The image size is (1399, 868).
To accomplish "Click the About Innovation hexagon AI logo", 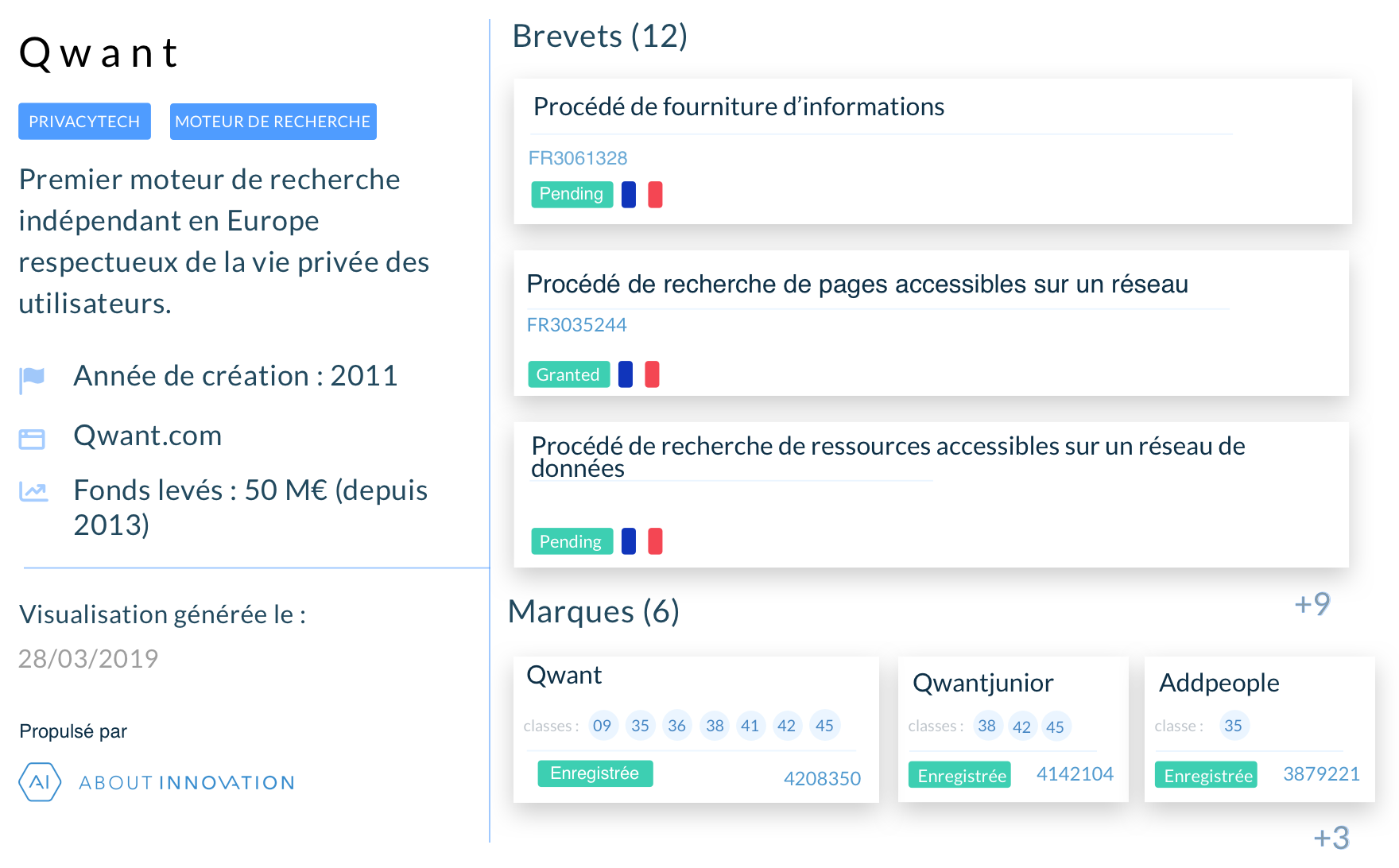I will coord(40,782).
